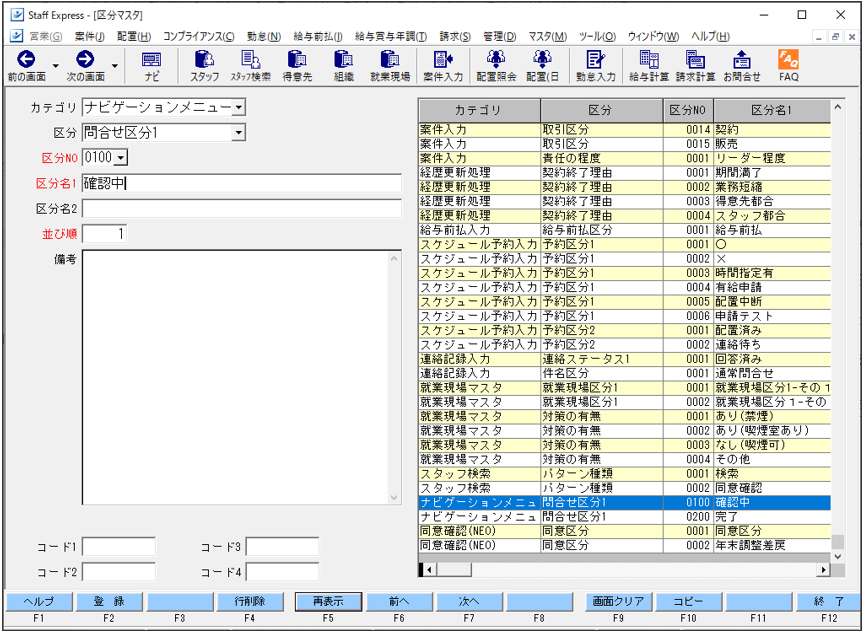Screen dimensions: 864x634
Task: Click the 再表示 F5 button
Action: pyautogui.click(x=328, y=602)
